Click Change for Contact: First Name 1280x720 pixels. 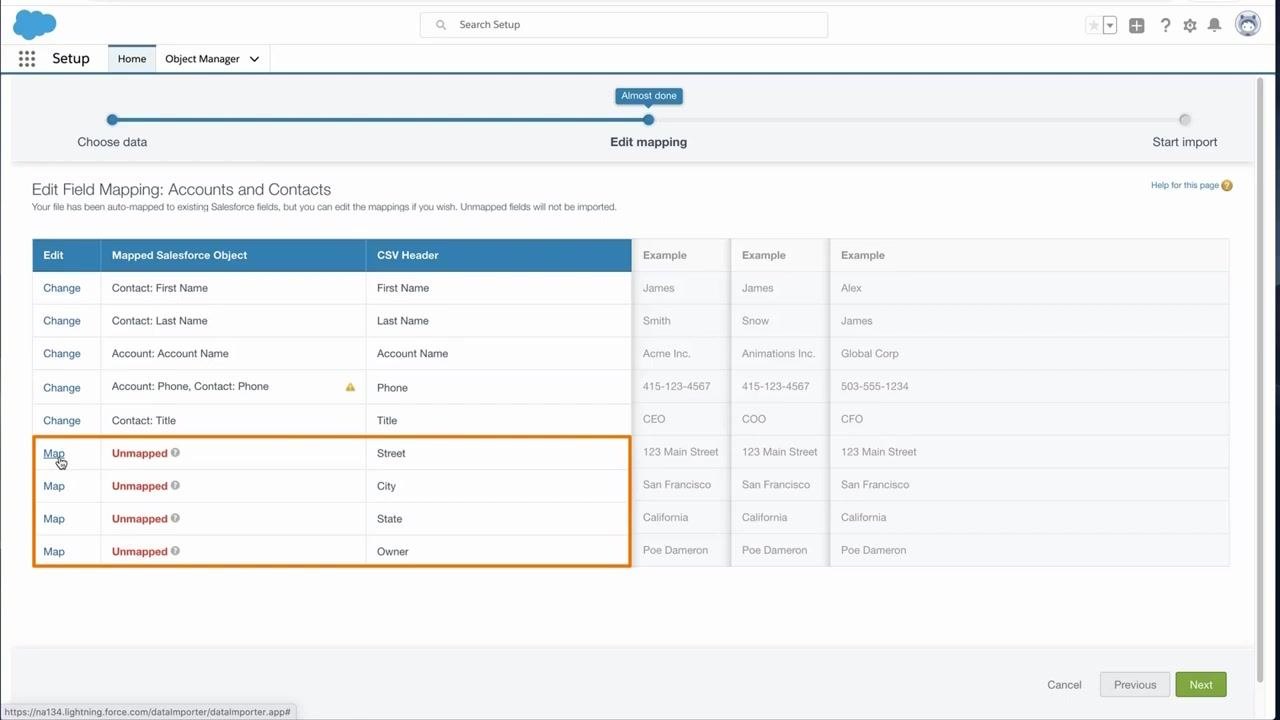[62, 288]
